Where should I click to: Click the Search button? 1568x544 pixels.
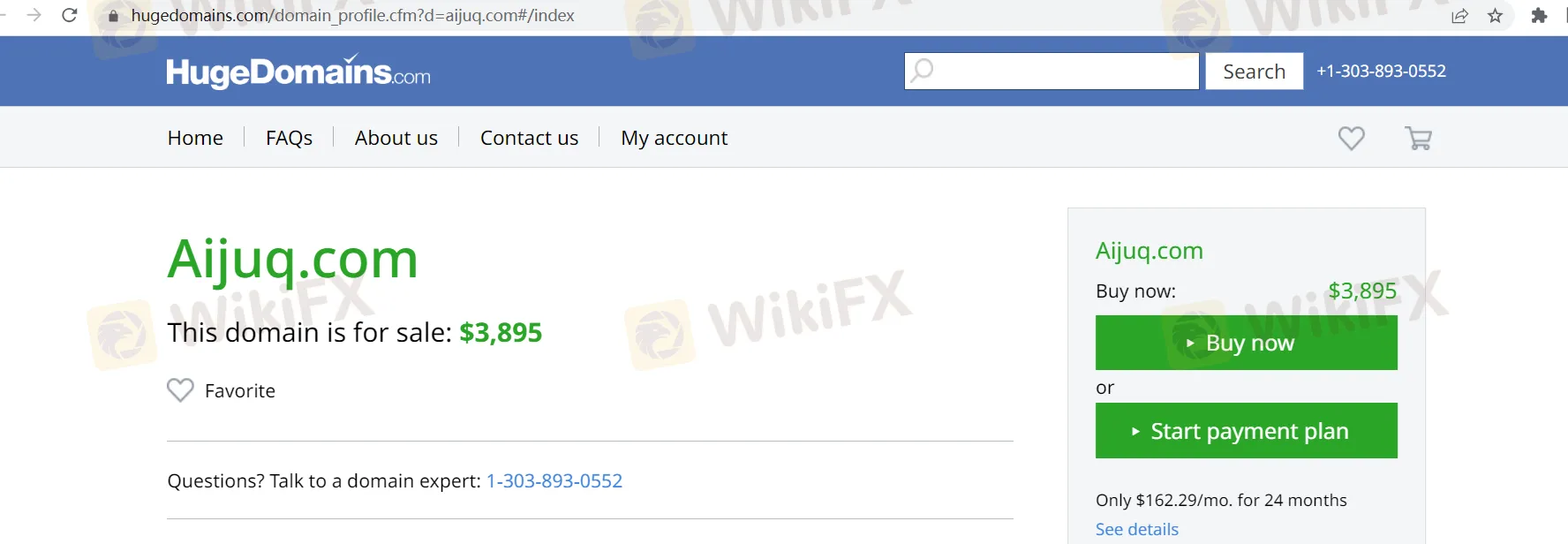(1255, 72)
